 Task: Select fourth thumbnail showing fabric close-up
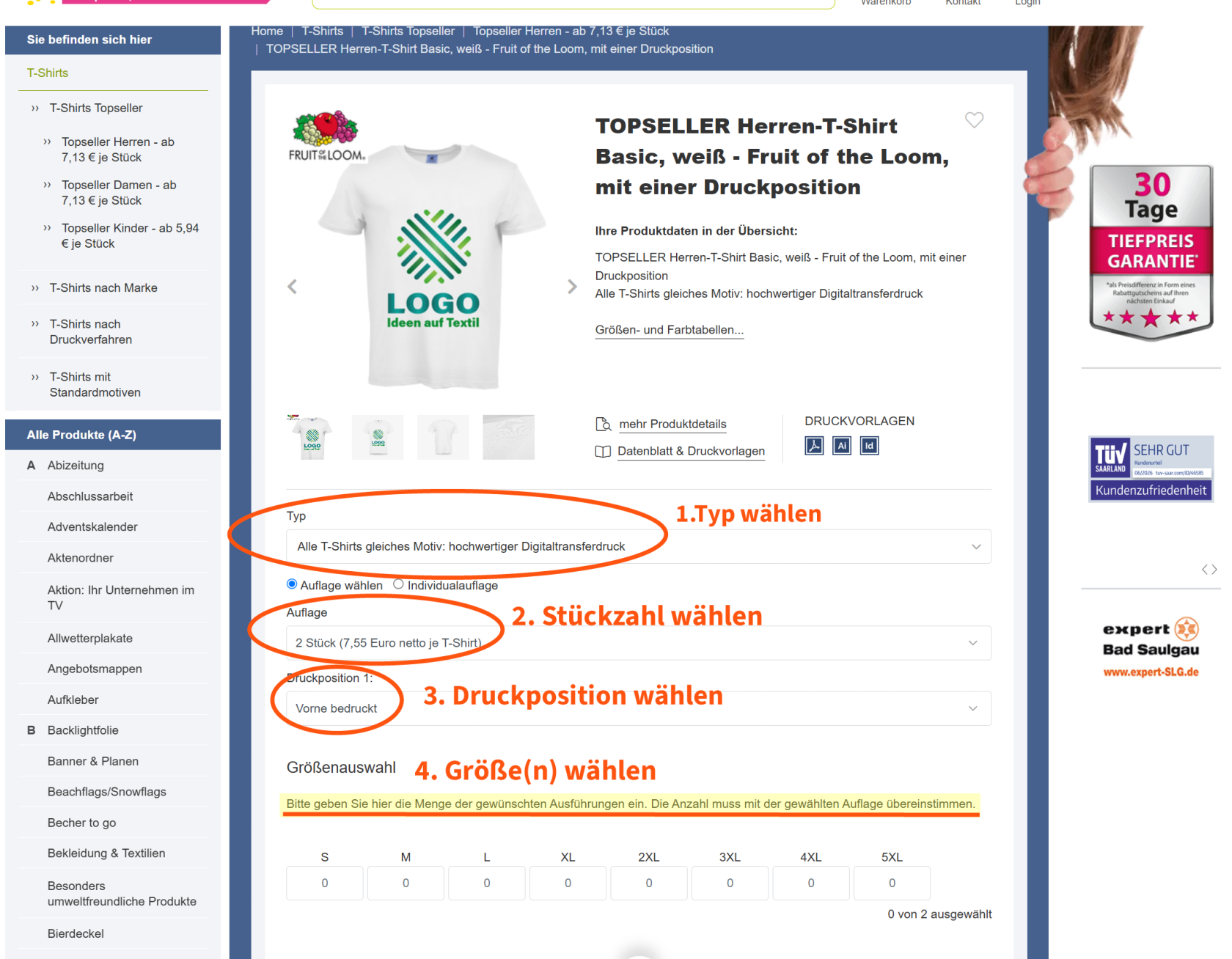point(508,437)
